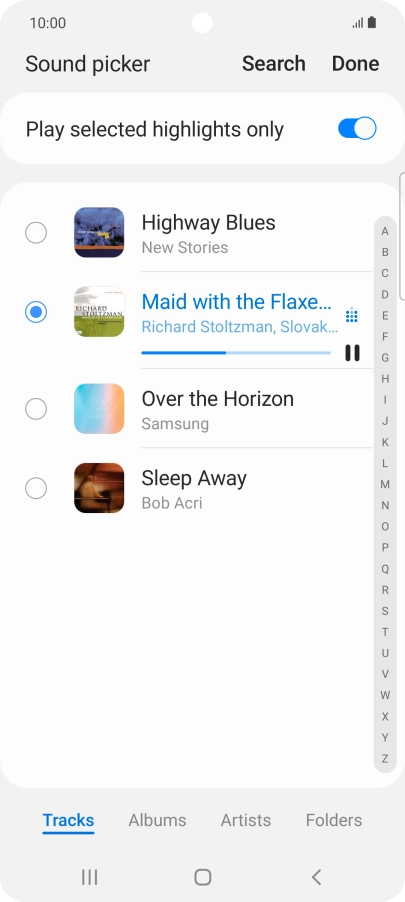
Task: Switch to the Artists tab
Action: (x=246, y=820)
